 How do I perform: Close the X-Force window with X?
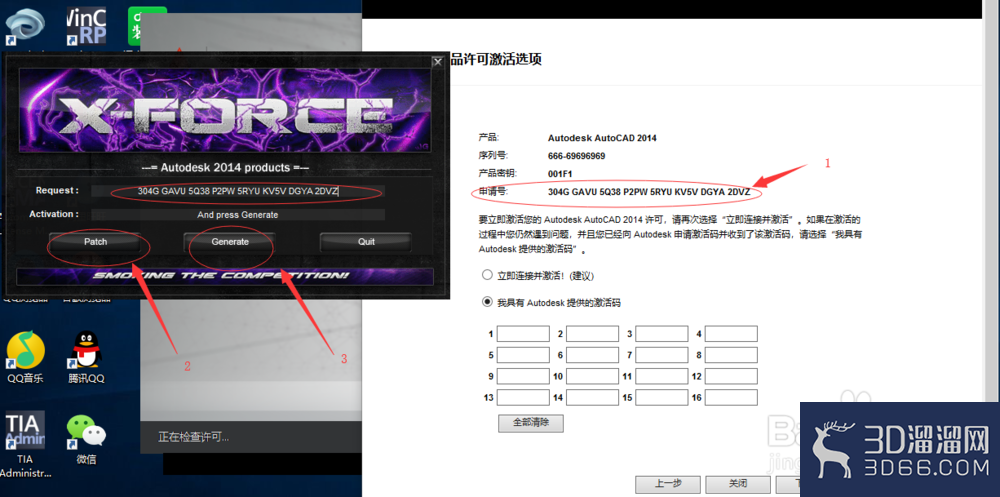click(438, 62)
